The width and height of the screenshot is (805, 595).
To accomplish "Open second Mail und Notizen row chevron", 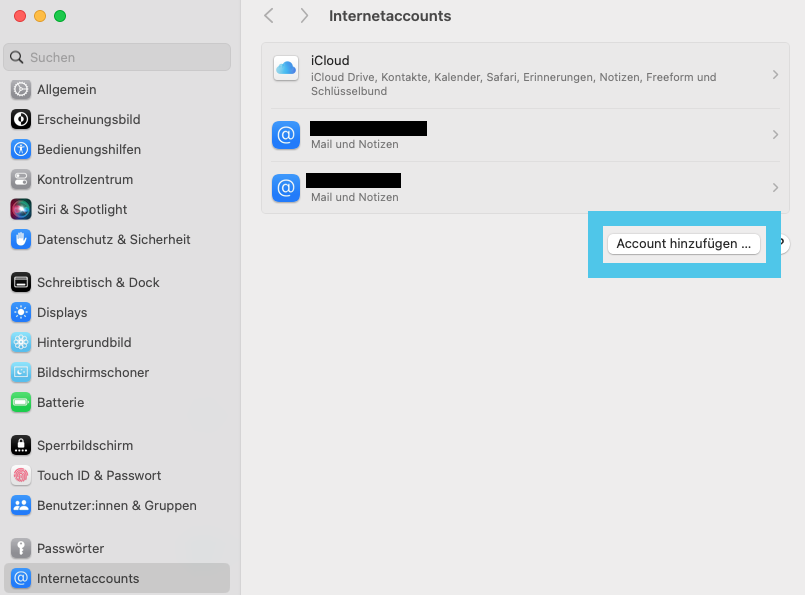I will click(775, 187).
